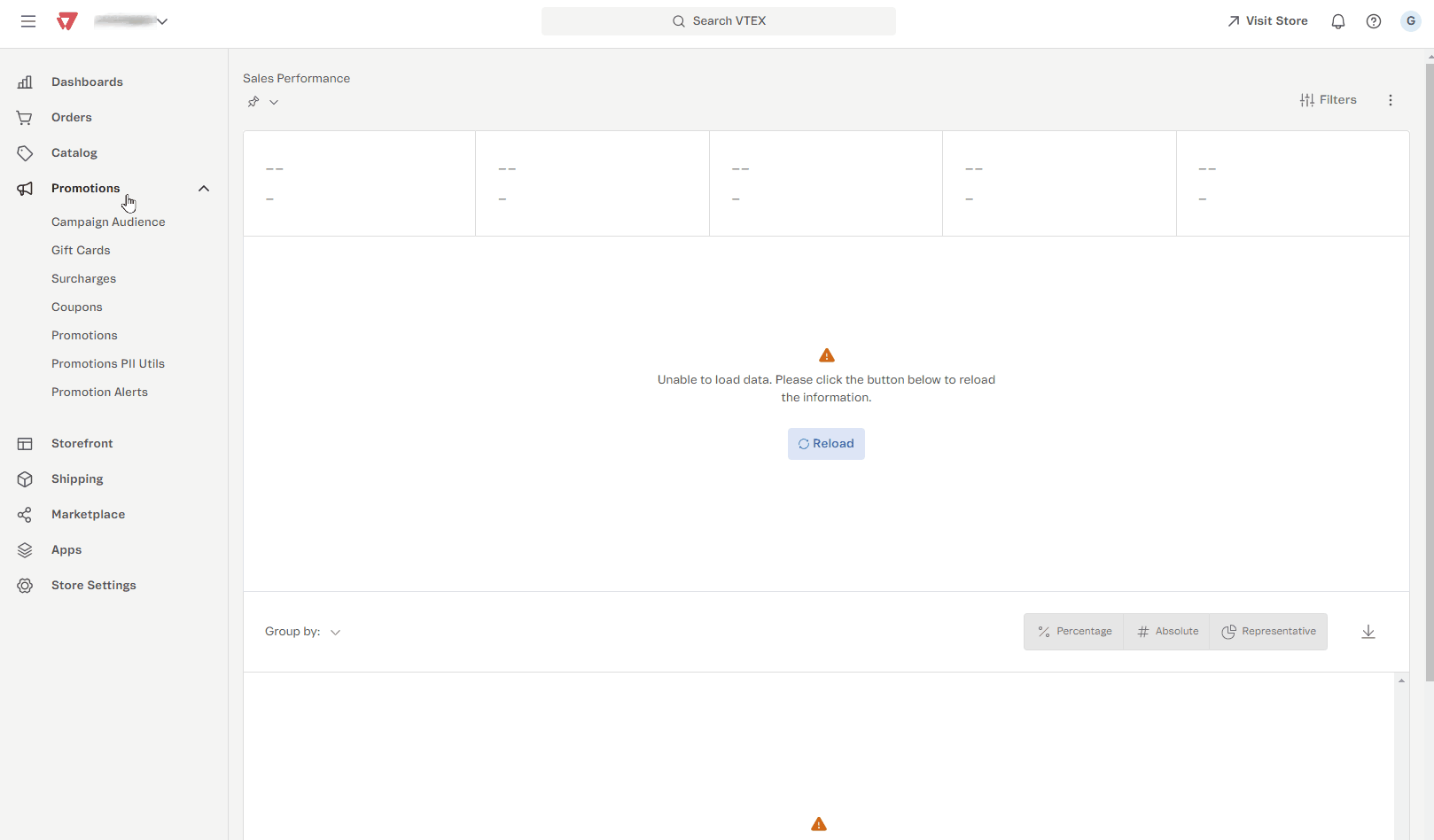Open the notifications bell

pos(1338,21)
